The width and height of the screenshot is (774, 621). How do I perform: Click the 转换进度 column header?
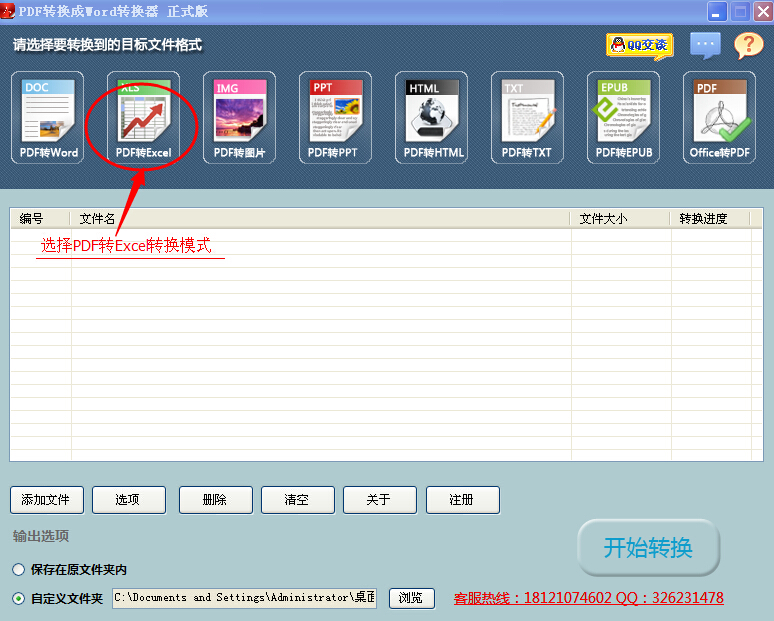tap(710, 219)
